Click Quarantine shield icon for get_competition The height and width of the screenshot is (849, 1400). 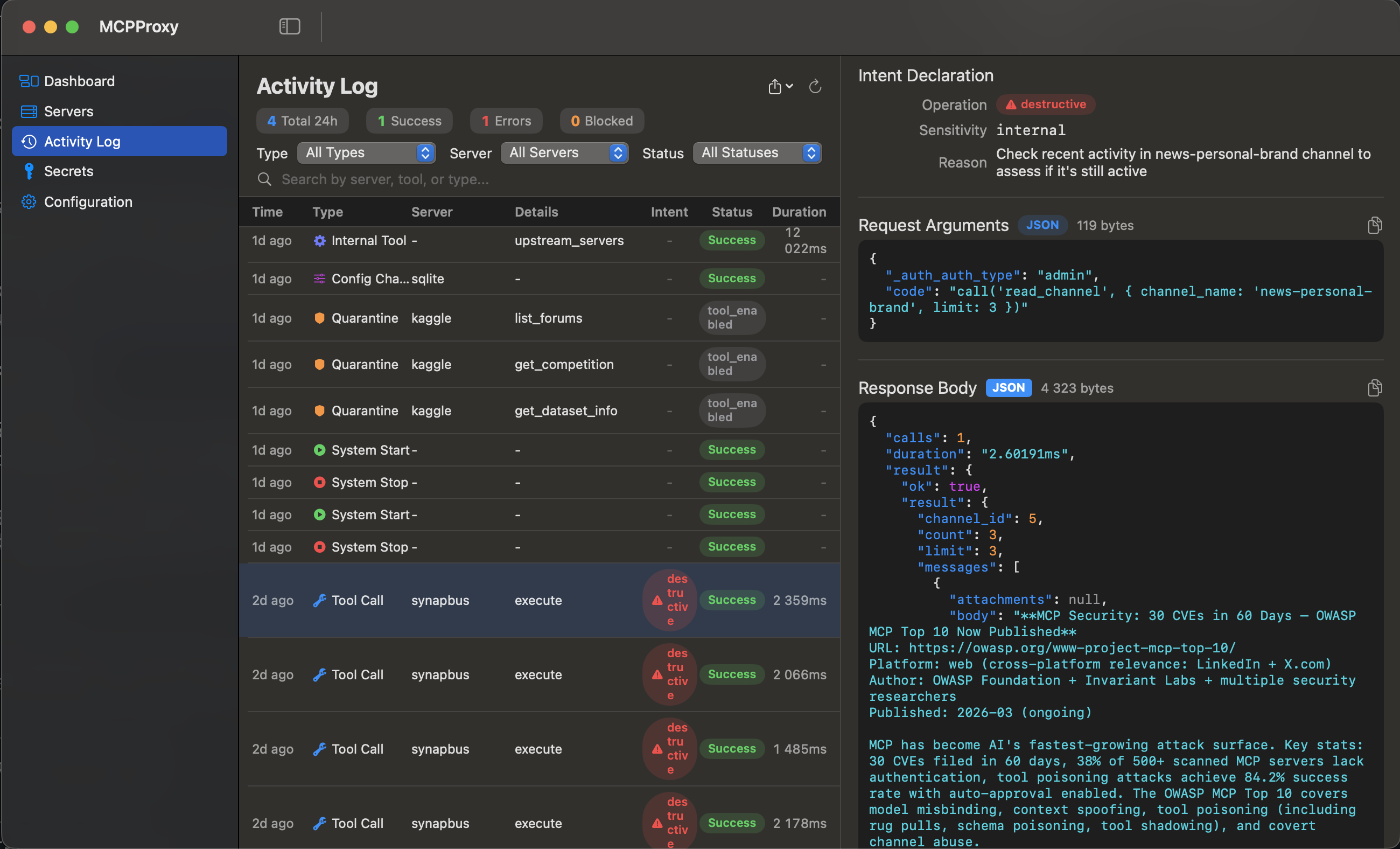point(320,364)
